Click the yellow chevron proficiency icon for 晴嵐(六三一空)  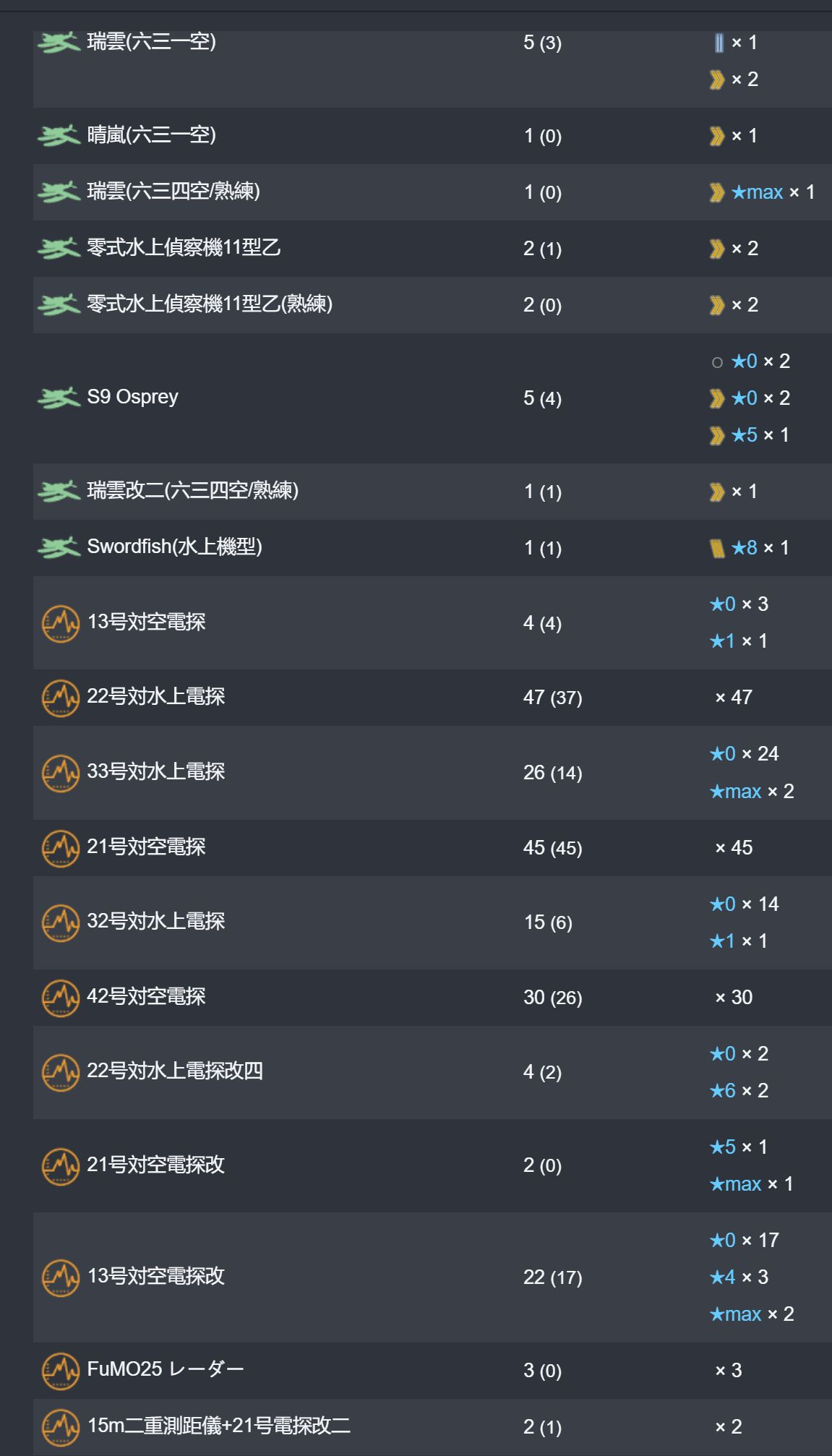(717, 136)
